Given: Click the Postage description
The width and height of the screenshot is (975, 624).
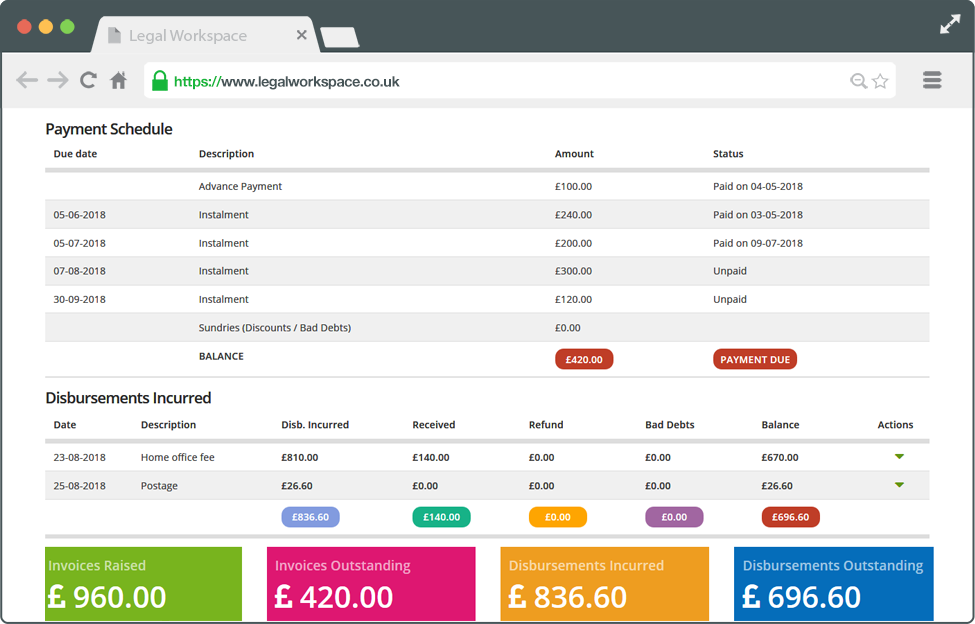Looking at the screenshot, I should 159,486.
